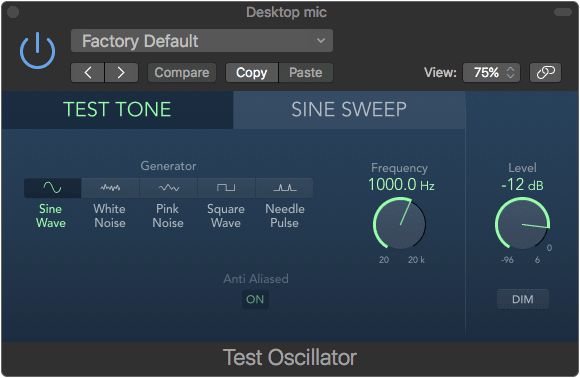Image resolution: width=580 pixels, height=378 pixels.
Task: Go to the next preset arrow
Action: 121,72
